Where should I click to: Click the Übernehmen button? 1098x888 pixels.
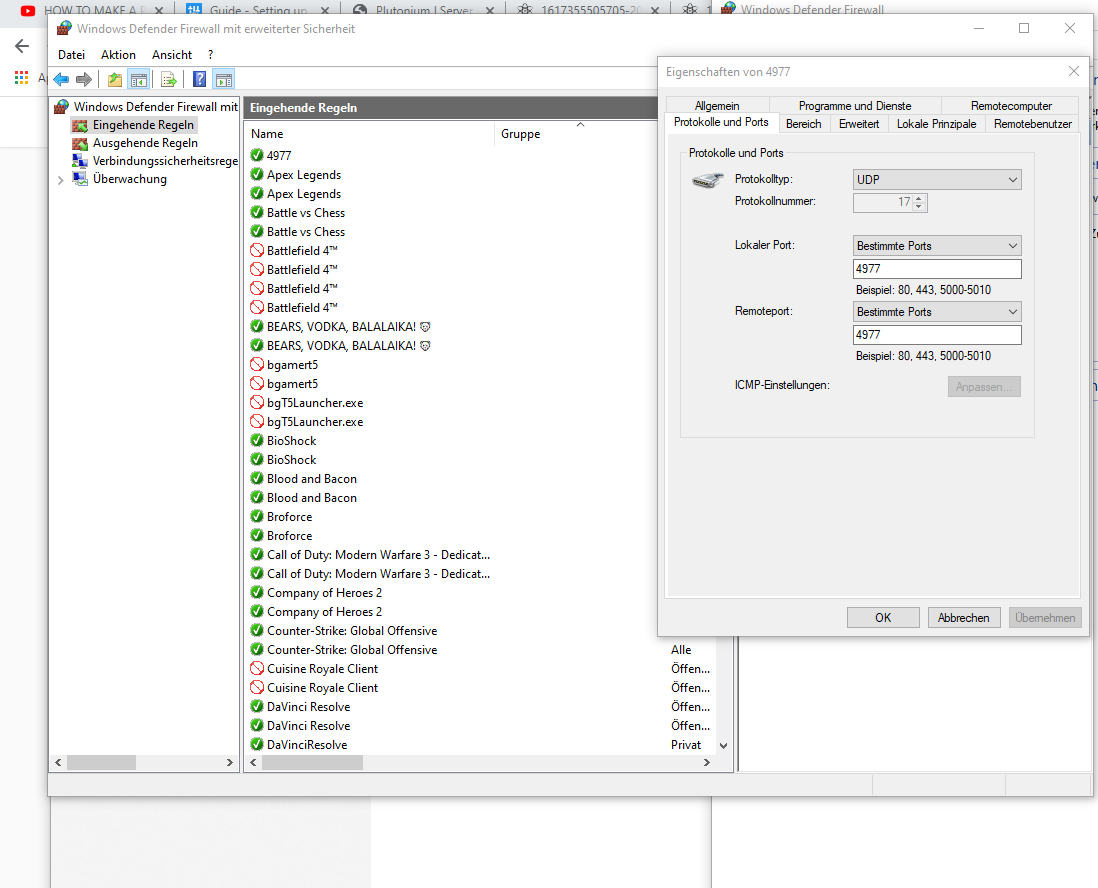tap(1045, 618)
